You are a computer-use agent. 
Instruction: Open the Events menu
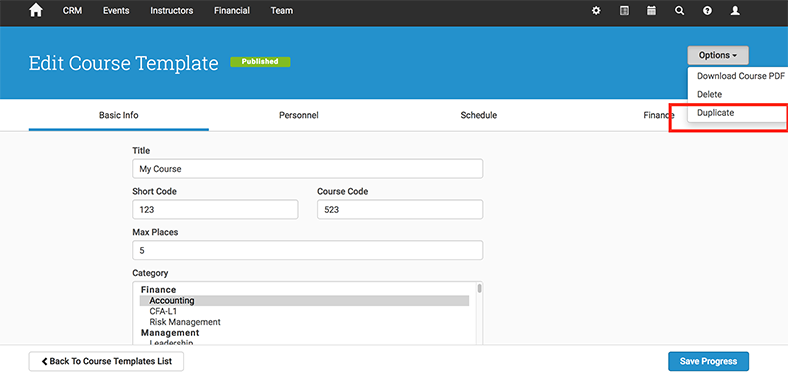pyautogui.click(x=116, y=11)
